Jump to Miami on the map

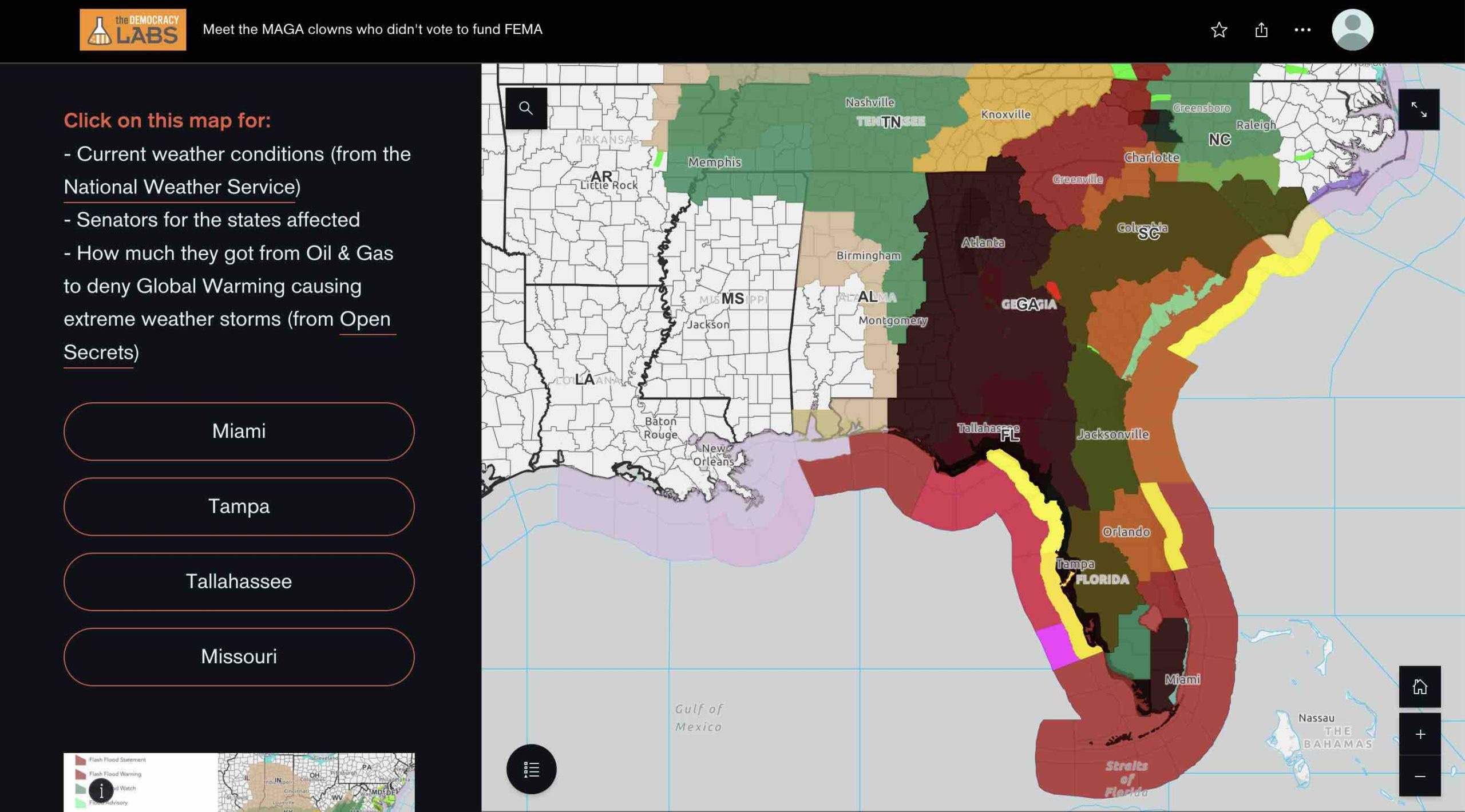(x=239, y=431)
